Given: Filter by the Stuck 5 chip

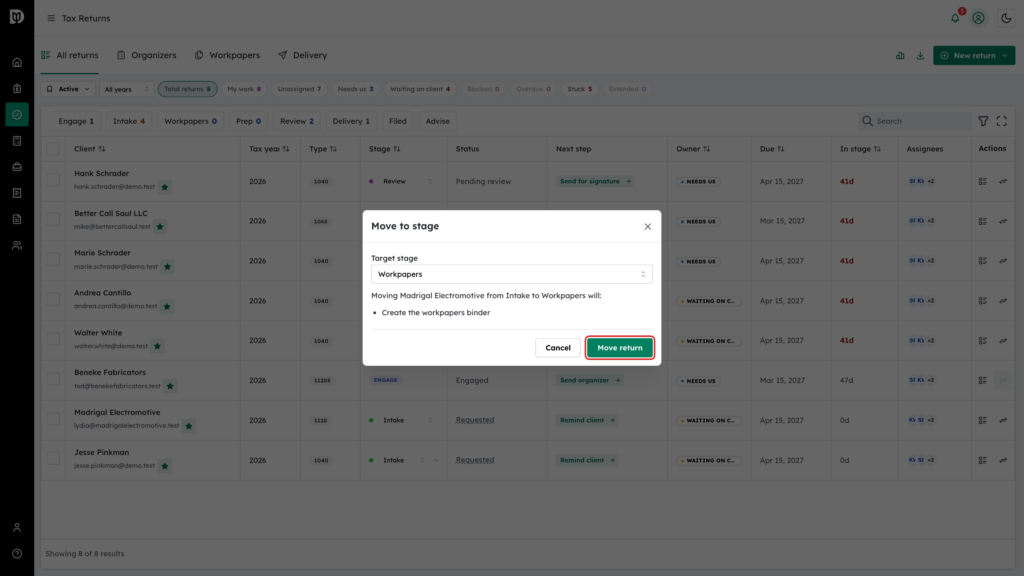Looking at the screenshot, I should (579, 89).
